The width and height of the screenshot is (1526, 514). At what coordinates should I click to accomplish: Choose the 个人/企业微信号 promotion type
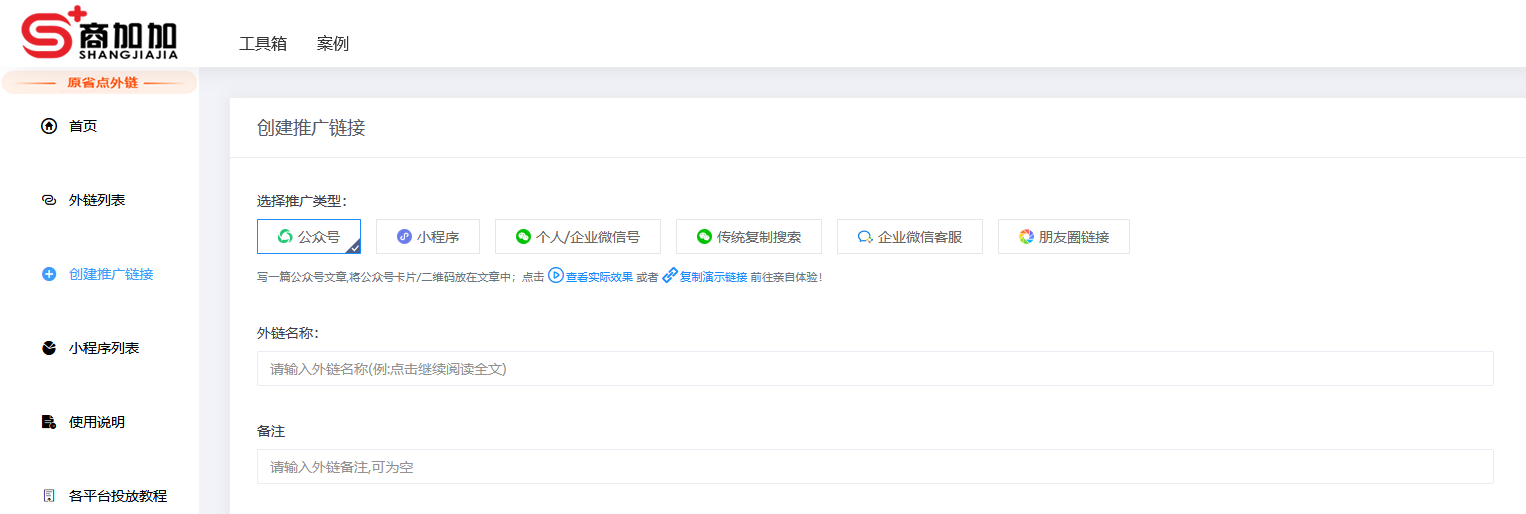577,237
